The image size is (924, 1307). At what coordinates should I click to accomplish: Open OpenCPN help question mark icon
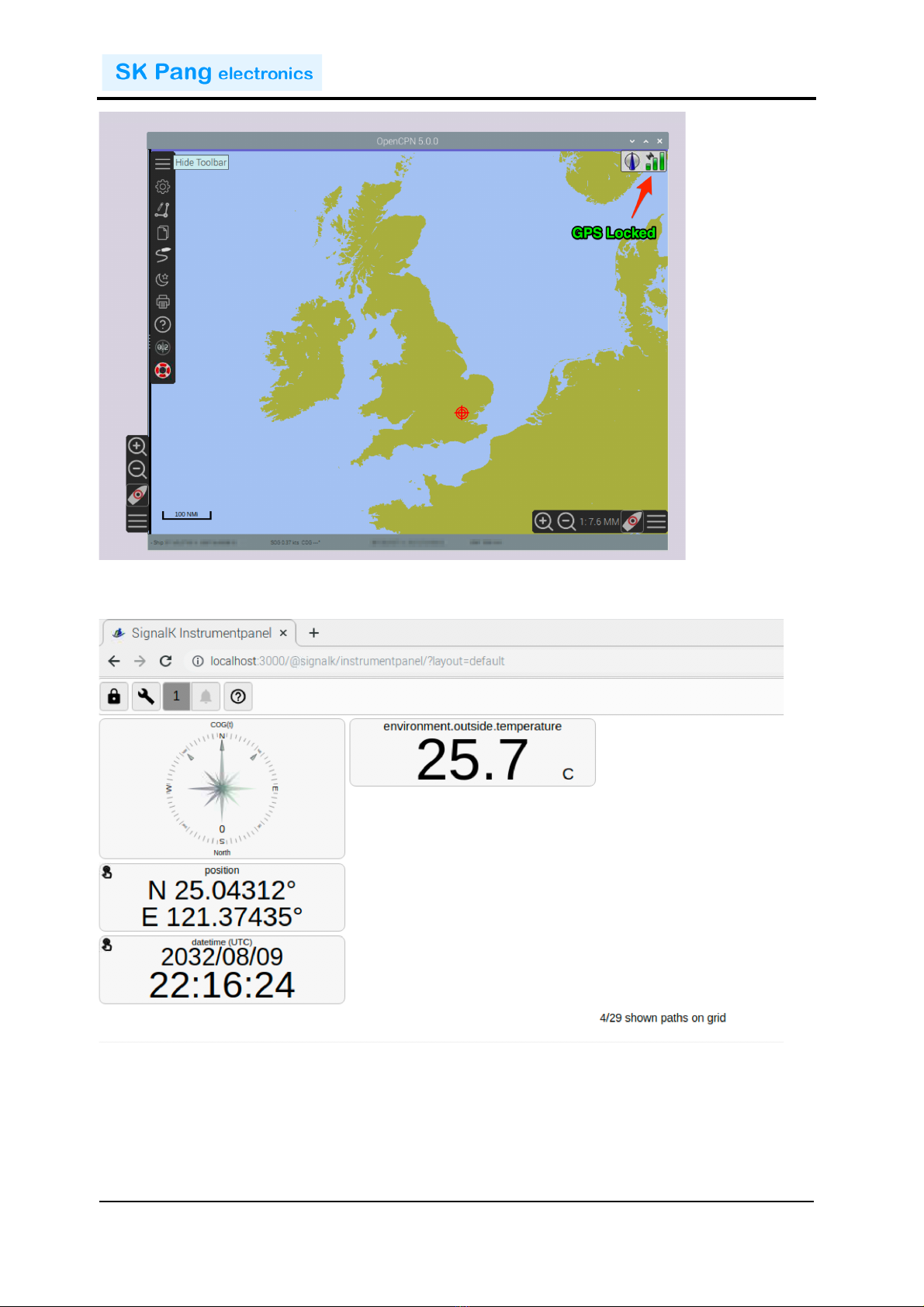pyautogui.click(x=162, y=324)
